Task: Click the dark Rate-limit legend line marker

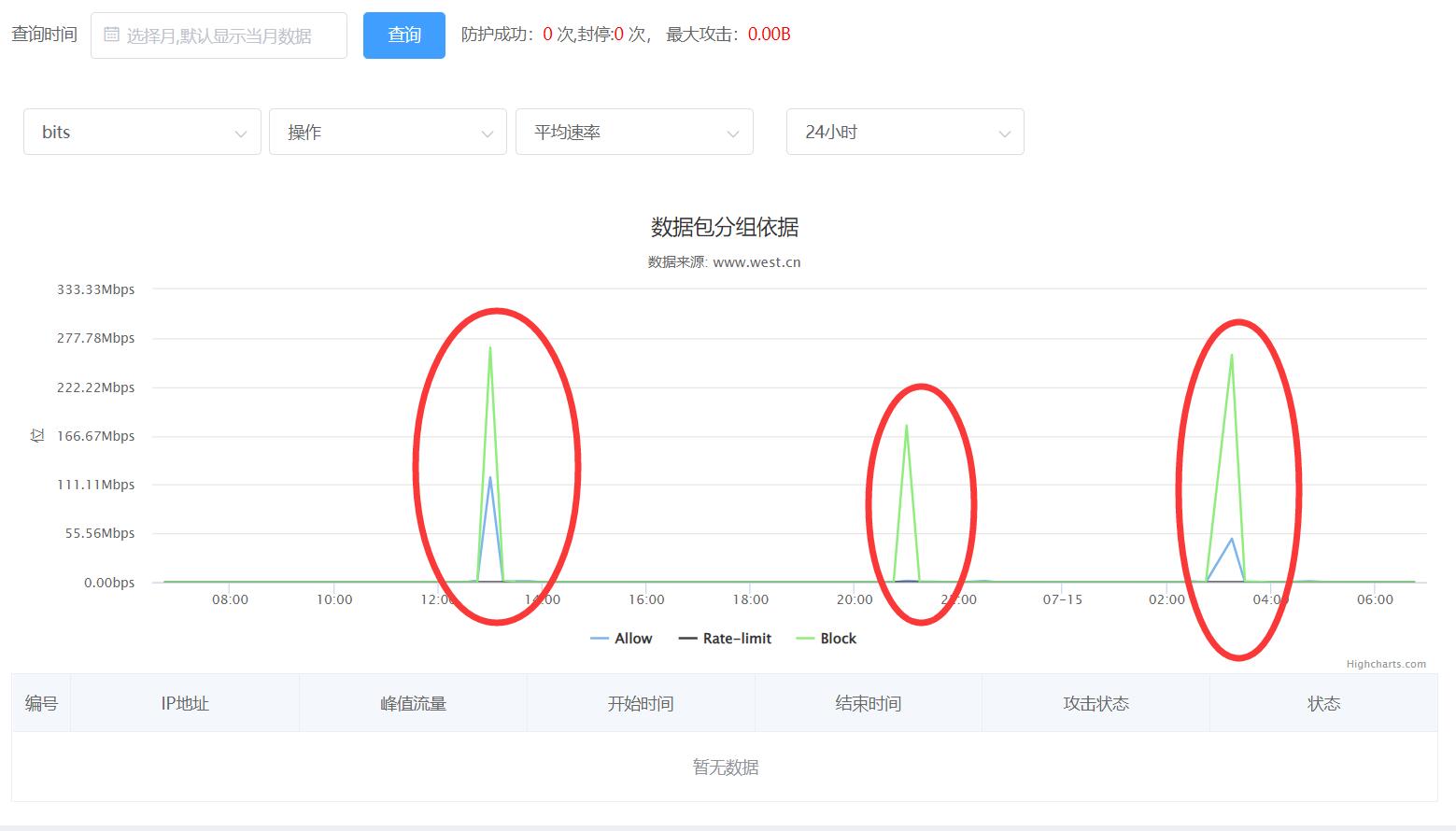Action: [687, 639]
